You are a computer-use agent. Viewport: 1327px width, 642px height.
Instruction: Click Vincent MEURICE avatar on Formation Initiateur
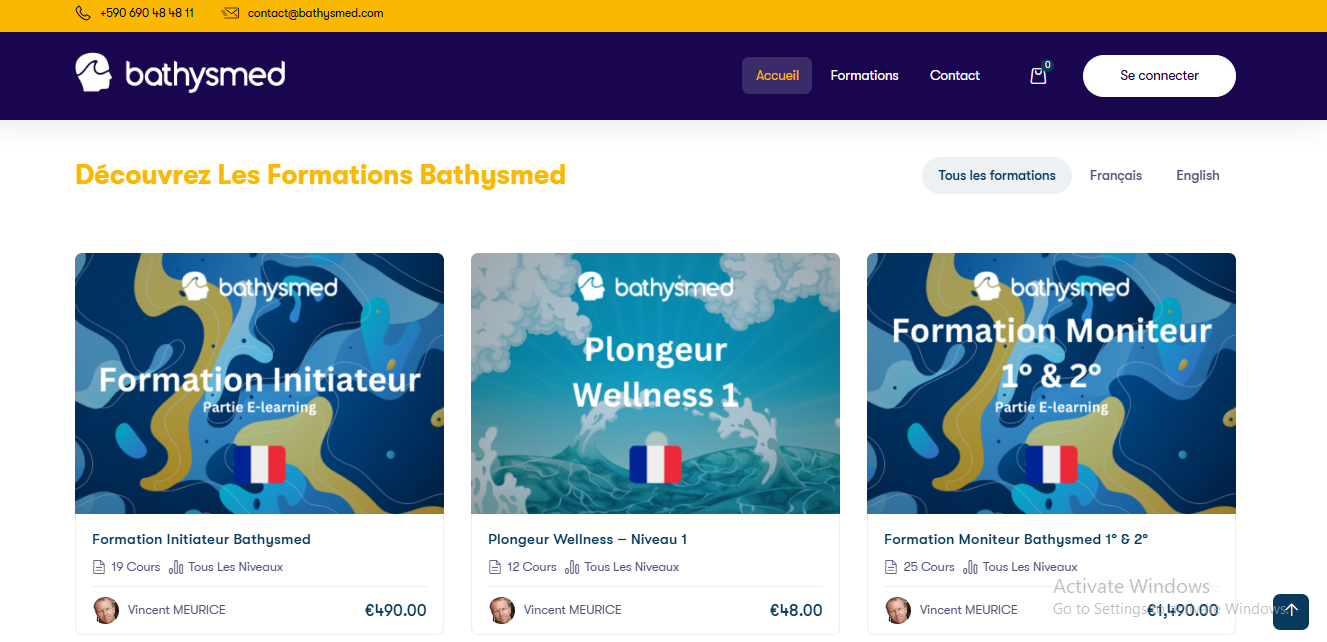(106, 610)
